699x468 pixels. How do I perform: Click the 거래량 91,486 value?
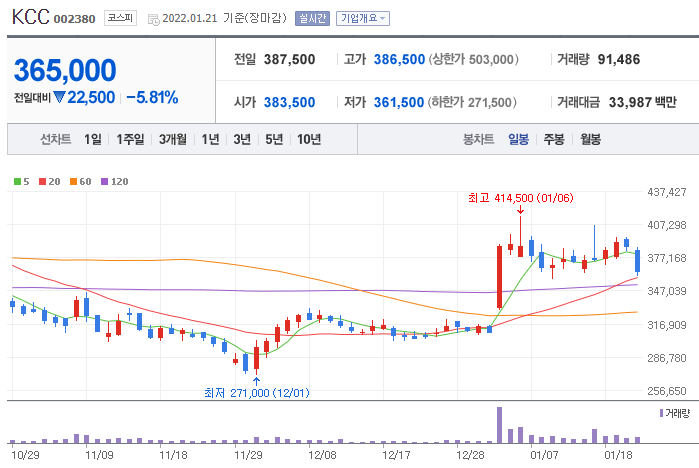coord(619,59)
